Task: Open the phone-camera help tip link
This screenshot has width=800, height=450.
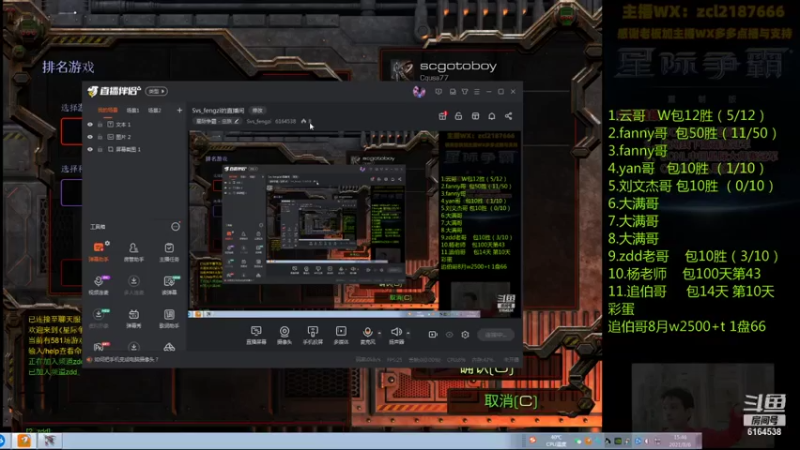Action: (126, 360)
